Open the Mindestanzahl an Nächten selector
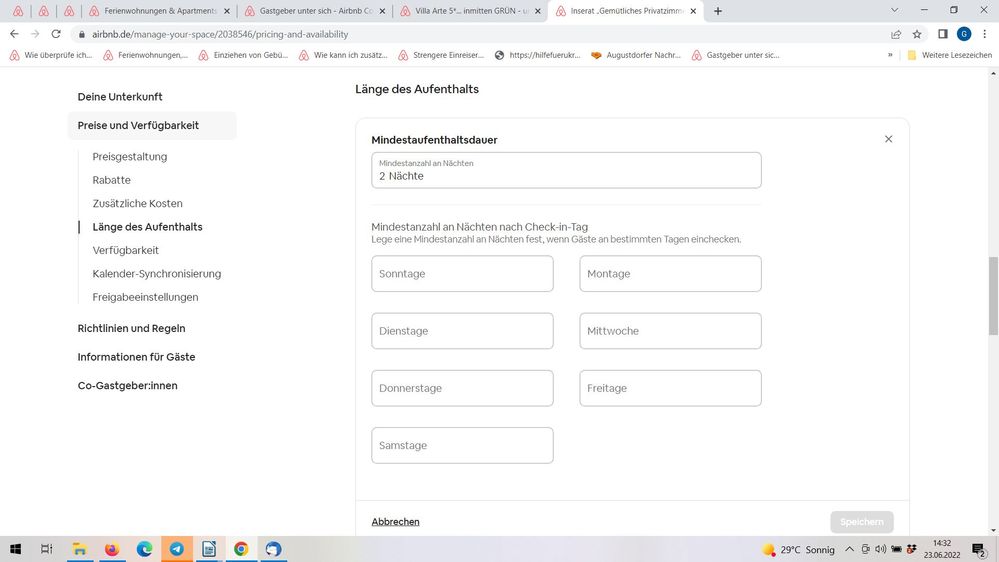 click(x=566, y=170)
